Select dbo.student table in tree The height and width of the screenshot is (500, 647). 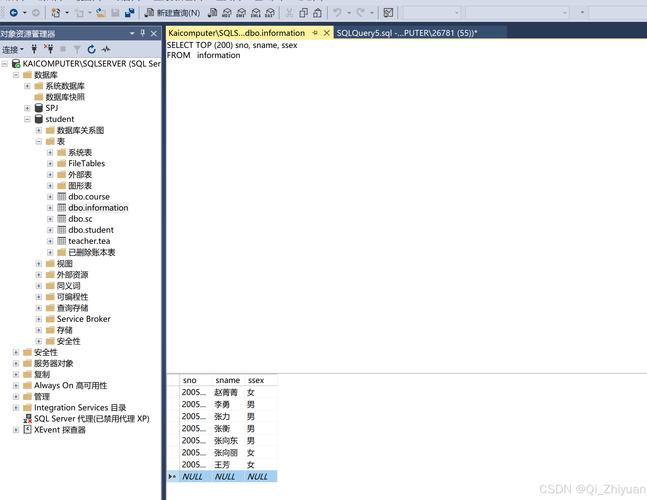91,230
